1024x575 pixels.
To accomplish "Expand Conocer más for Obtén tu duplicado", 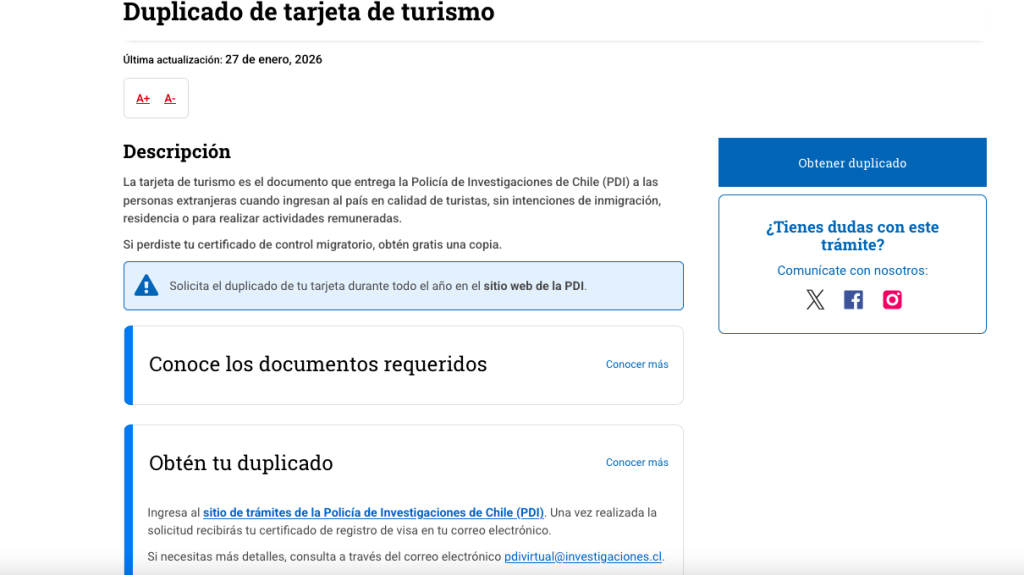I will 637,463.
